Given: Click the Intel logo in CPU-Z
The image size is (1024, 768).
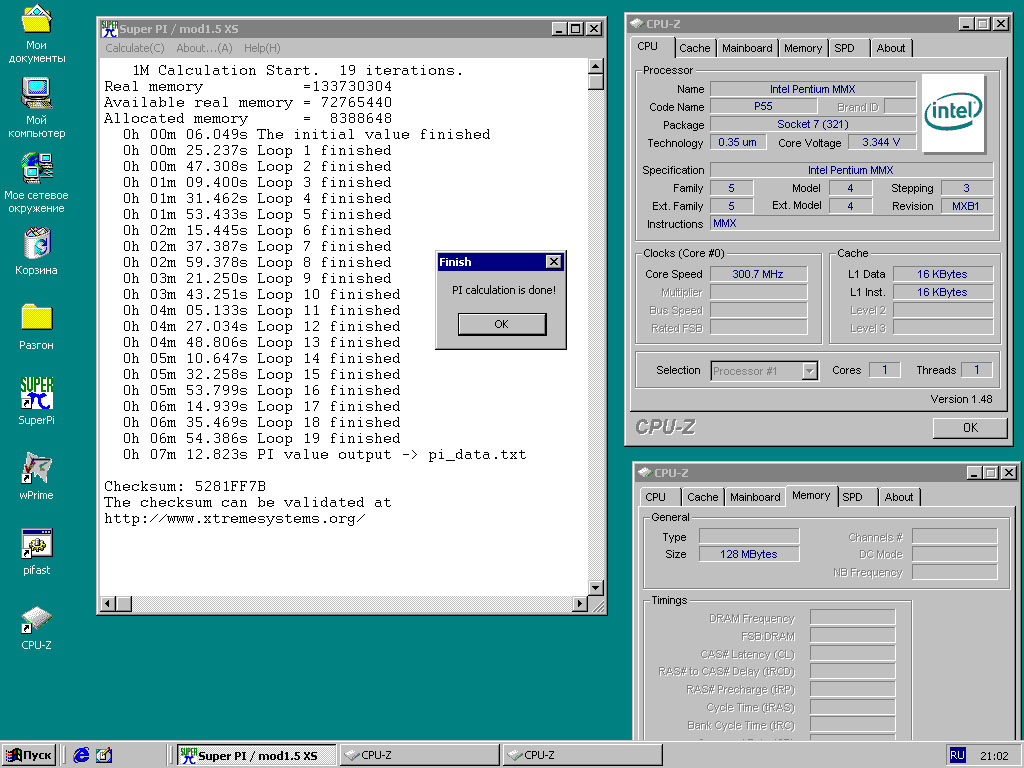Looking at the screenshot, I should [953, 112].
